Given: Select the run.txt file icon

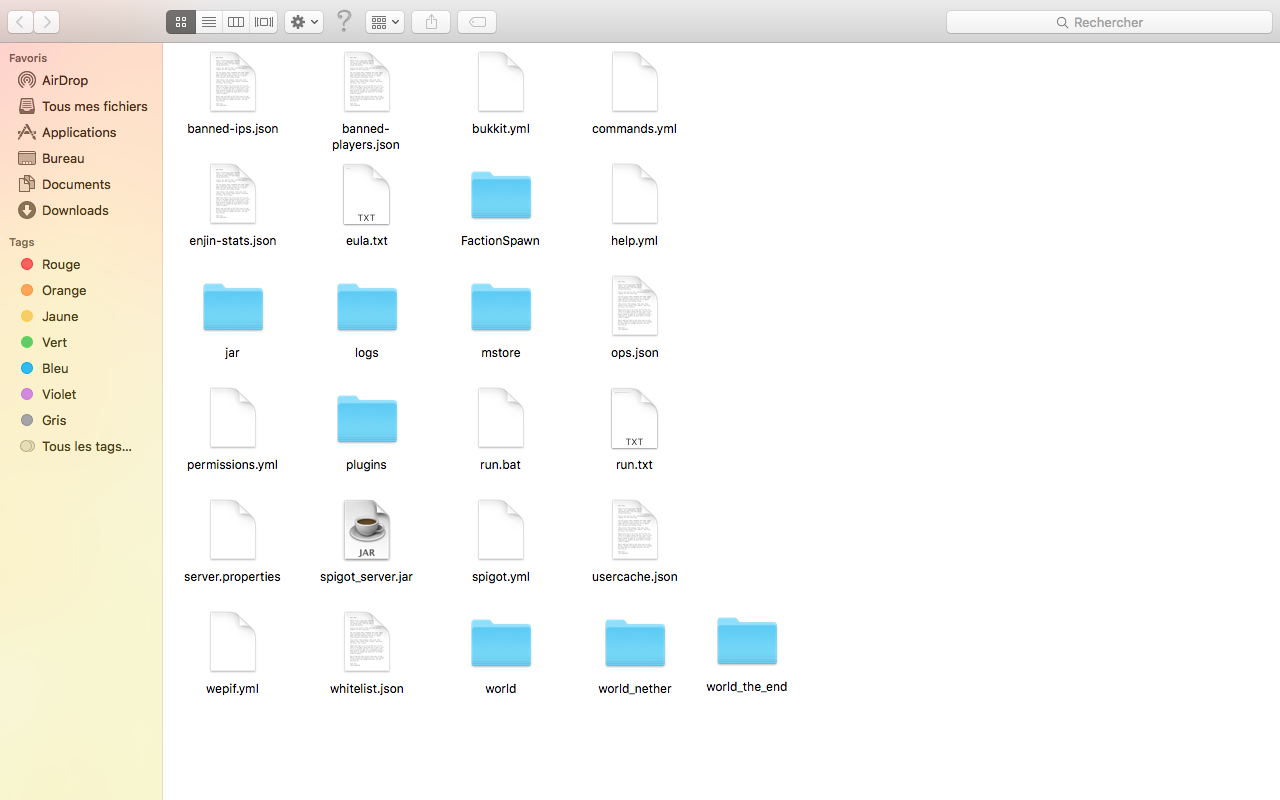Looking at the screenshot, I should [x=635, y=418].
